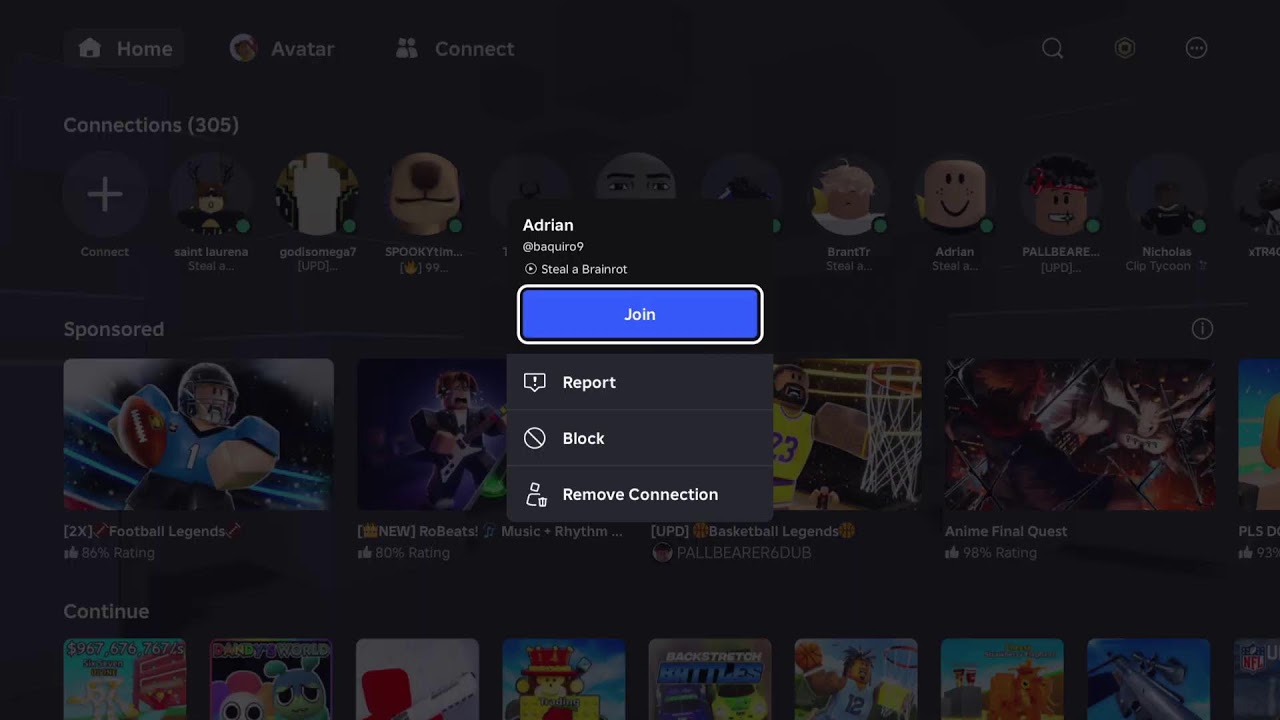Select the BrantTr avatar

click(849, 195)
